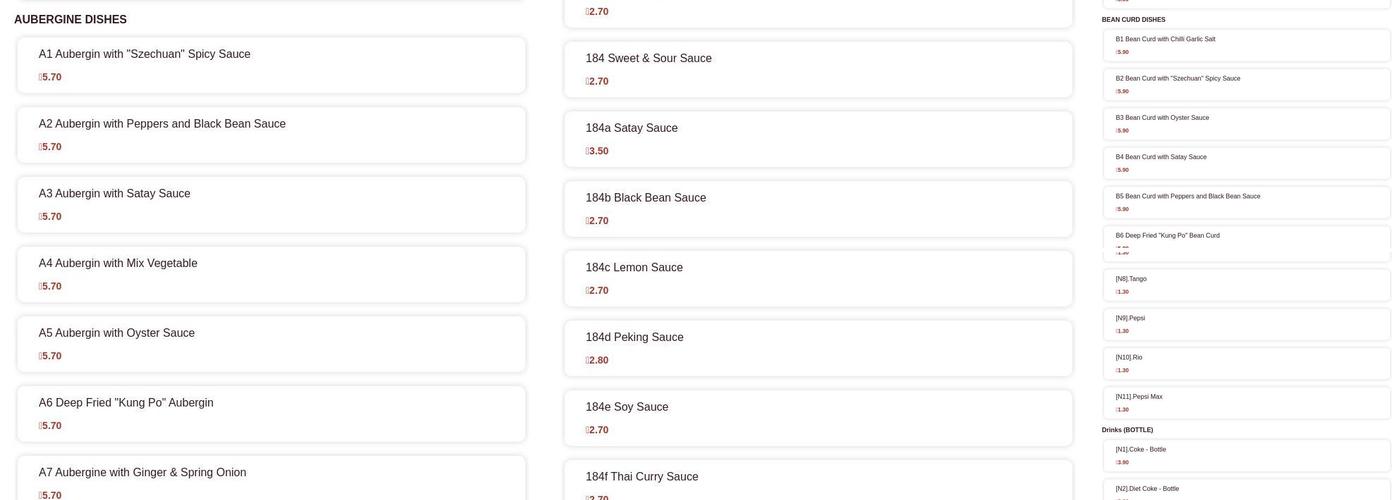Viewport: 1400px width, 500px height.
Task: Choose A3 Aubergin with Satay Sauce
Action: click(x=271, y=205)
